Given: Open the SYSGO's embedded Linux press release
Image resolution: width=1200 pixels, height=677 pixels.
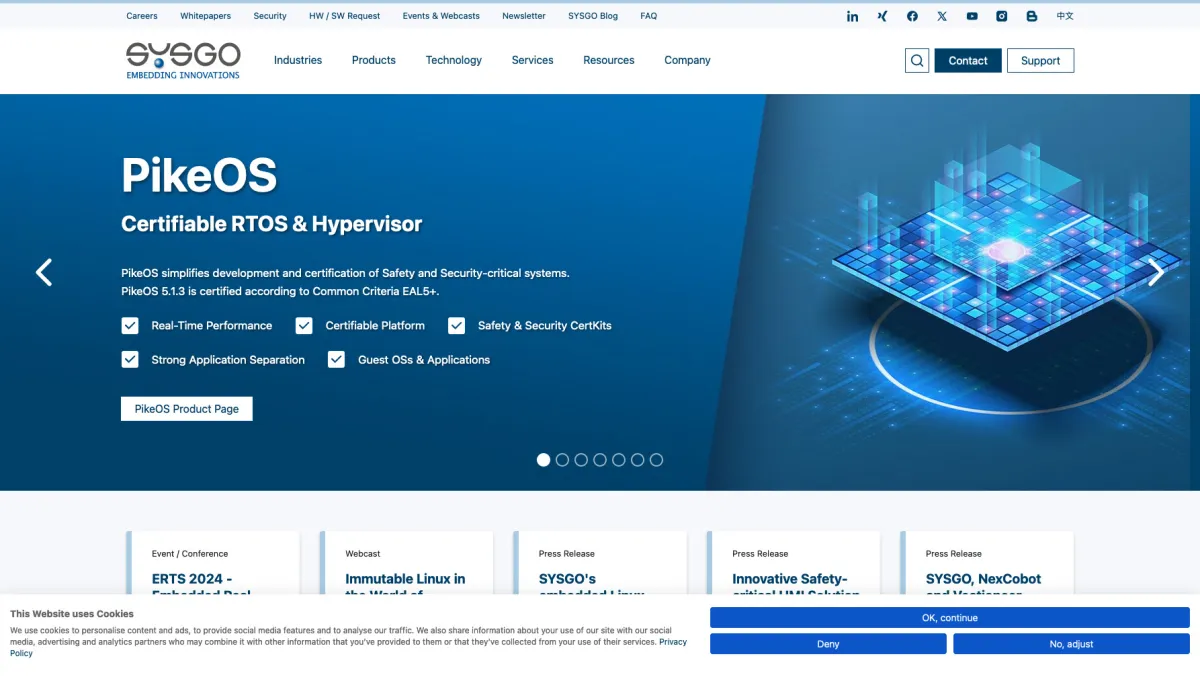Looking at the screenshot, I should pos(601,565).
